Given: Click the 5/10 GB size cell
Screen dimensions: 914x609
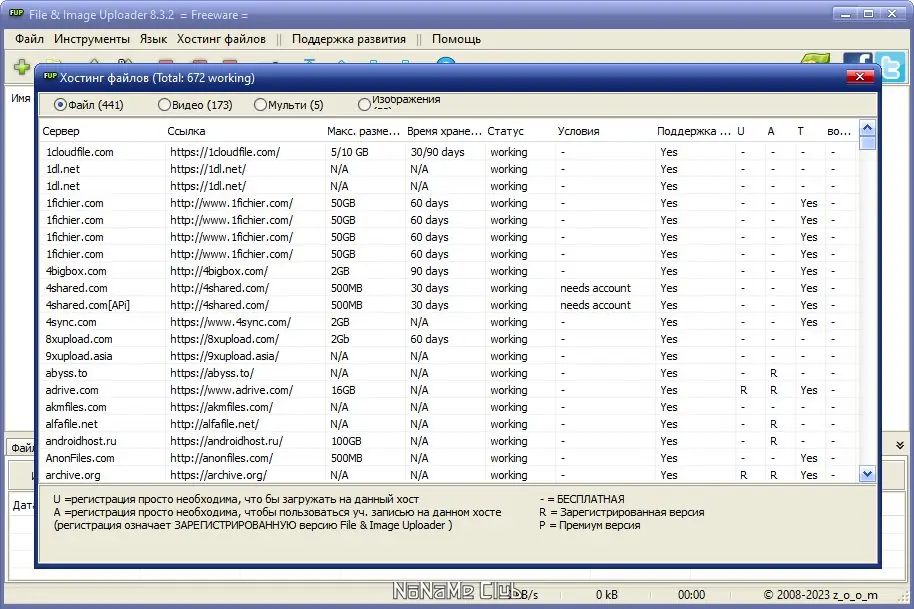Looking at the screenshot, I should pyautogui.click(x=349, y=152).
